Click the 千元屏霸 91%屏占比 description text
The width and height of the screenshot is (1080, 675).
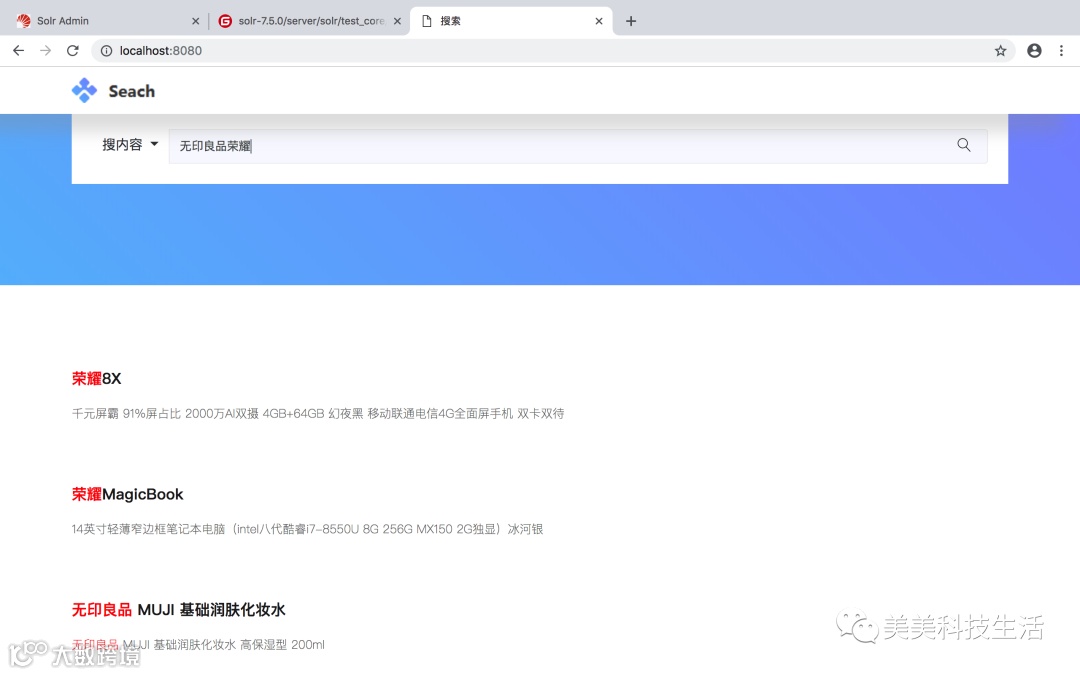coord(318,413)
